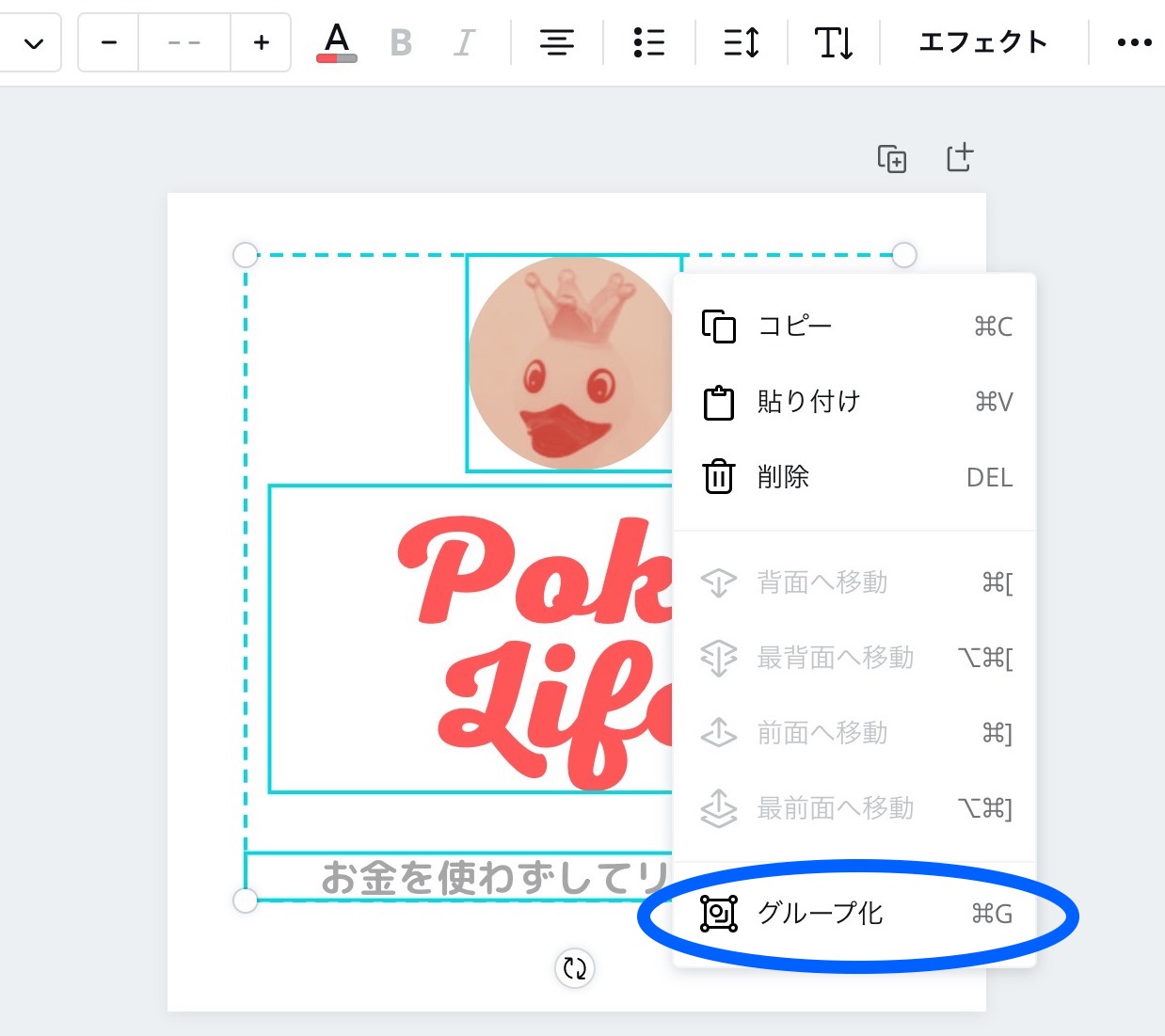This screenshot has width=1165, height=1036.
Task: Click the text alignment icon
Action: tap(557, 43)
